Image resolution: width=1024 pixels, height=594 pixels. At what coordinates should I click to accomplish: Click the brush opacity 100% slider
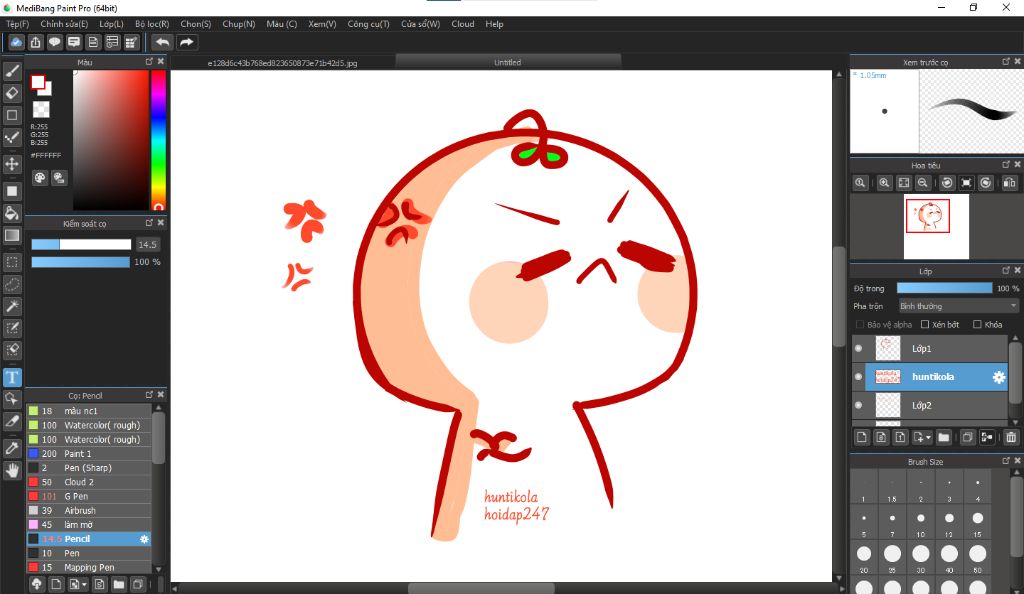[81, 262]
